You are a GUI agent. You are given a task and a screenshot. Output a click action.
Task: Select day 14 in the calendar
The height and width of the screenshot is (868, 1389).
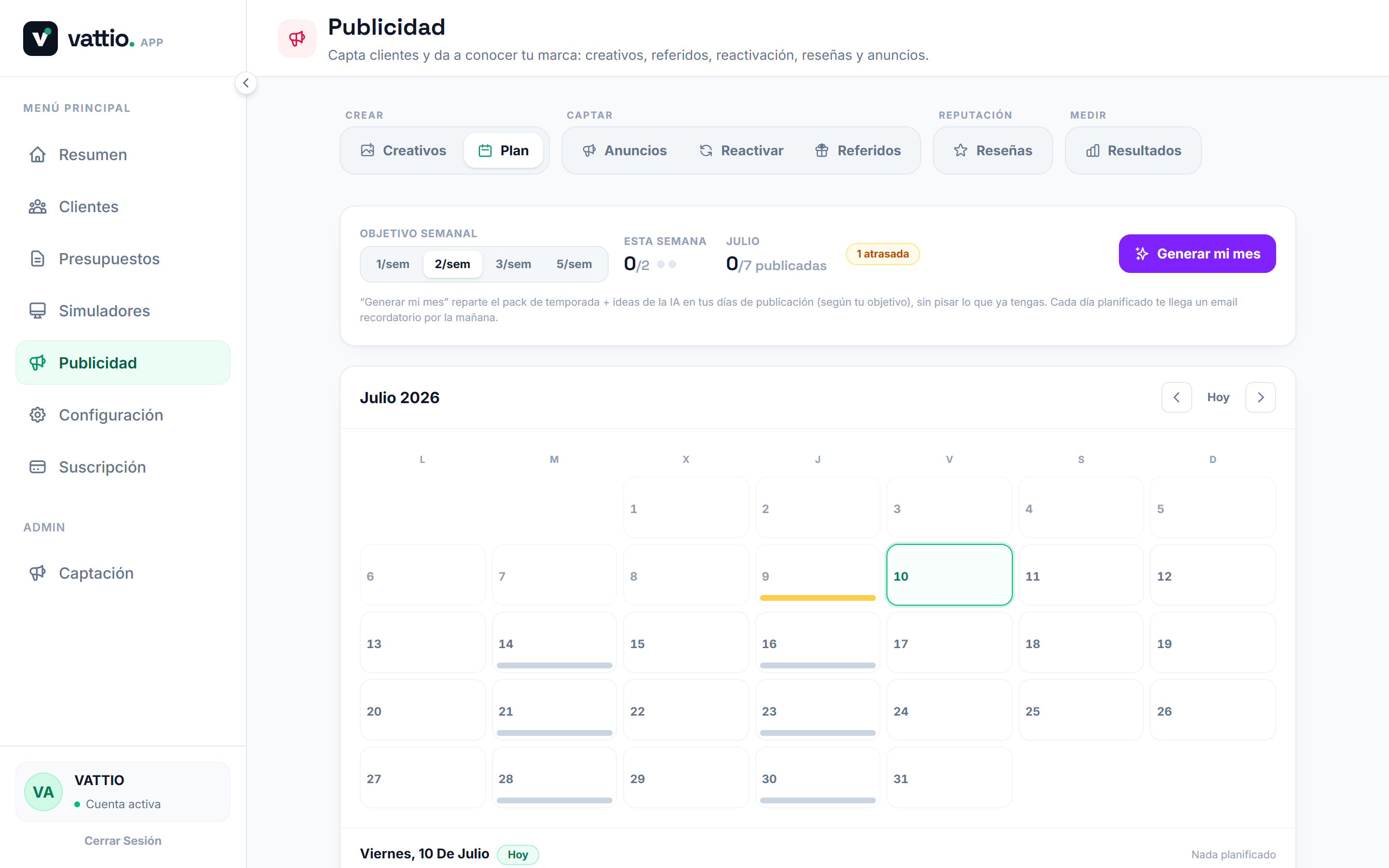(554, 642)
